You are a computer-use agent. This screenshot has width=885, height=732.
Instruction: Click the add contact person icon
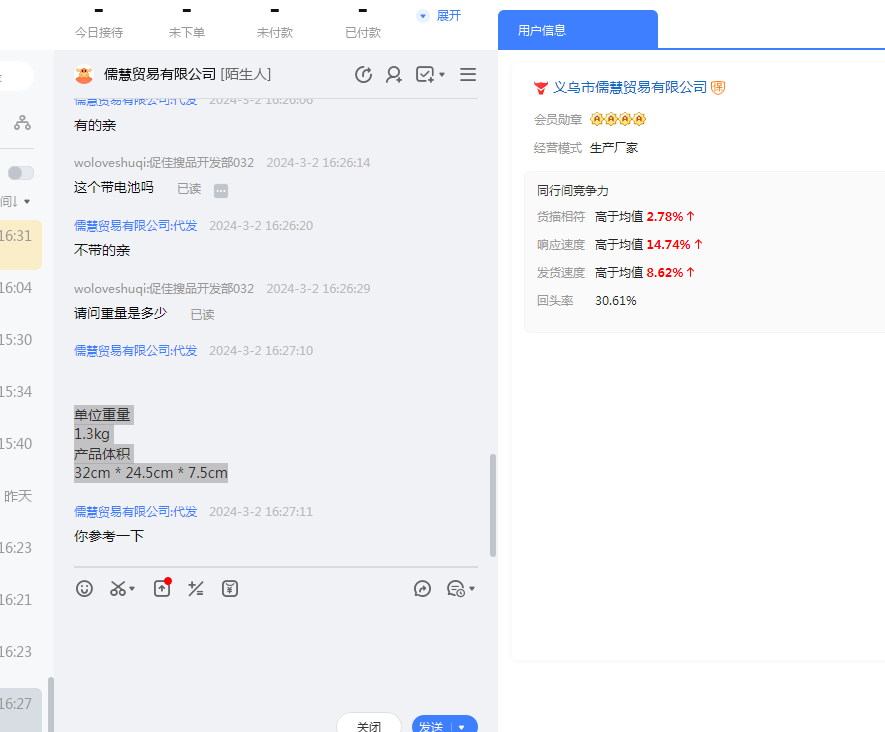click(x=394, y=75)
